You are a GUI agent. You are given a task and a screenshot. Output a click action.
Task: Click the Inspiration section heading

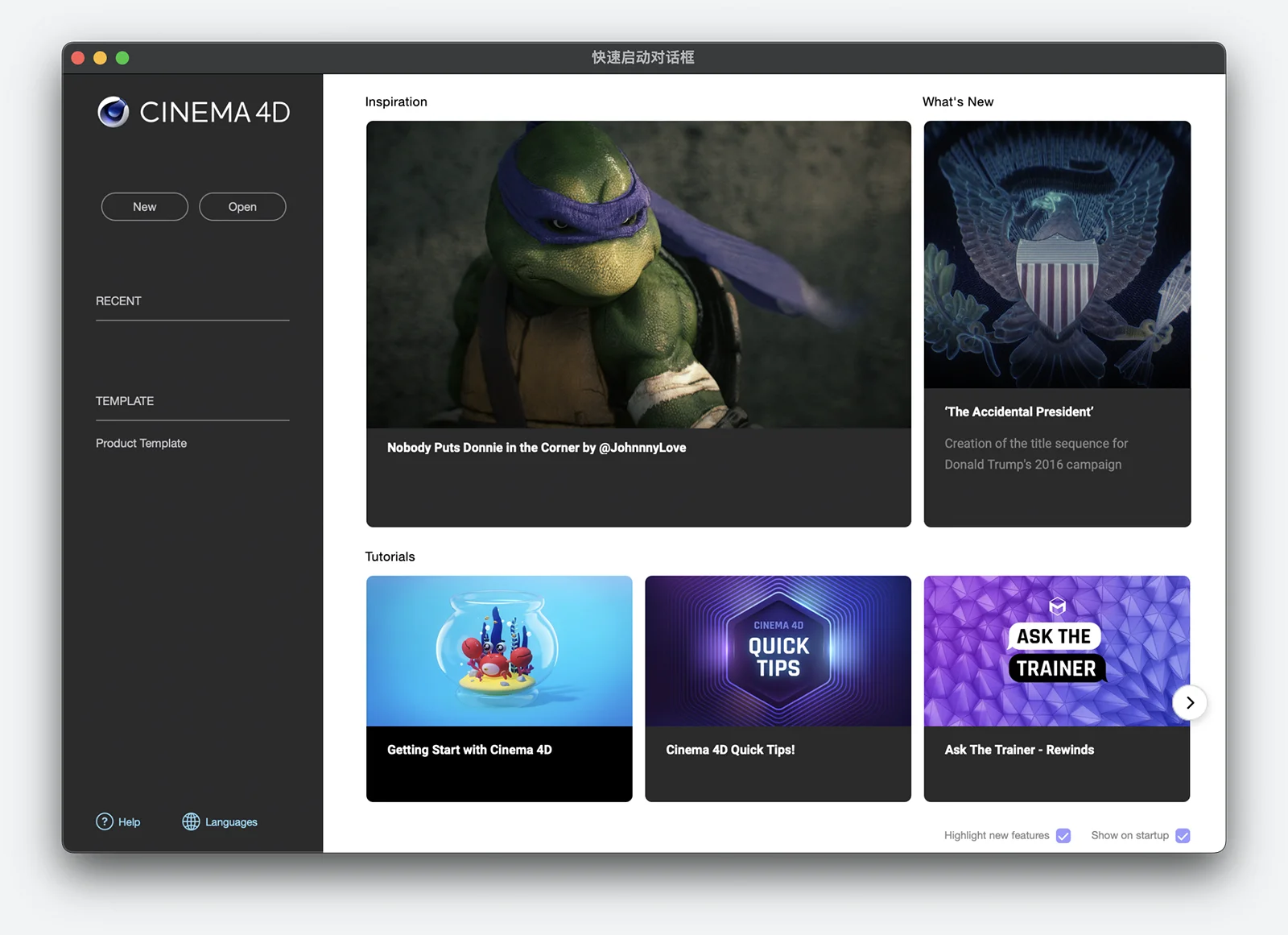(x=396, y=101)
